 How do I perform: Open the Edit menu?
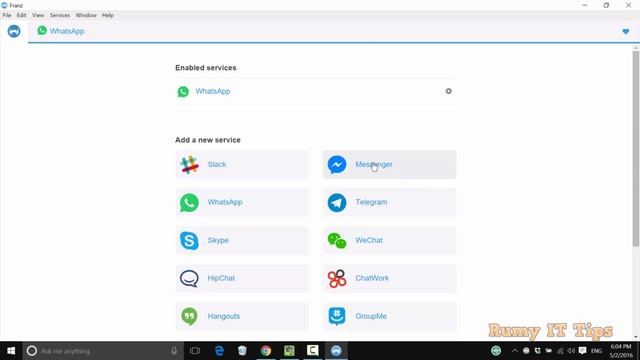coord(21,15)
